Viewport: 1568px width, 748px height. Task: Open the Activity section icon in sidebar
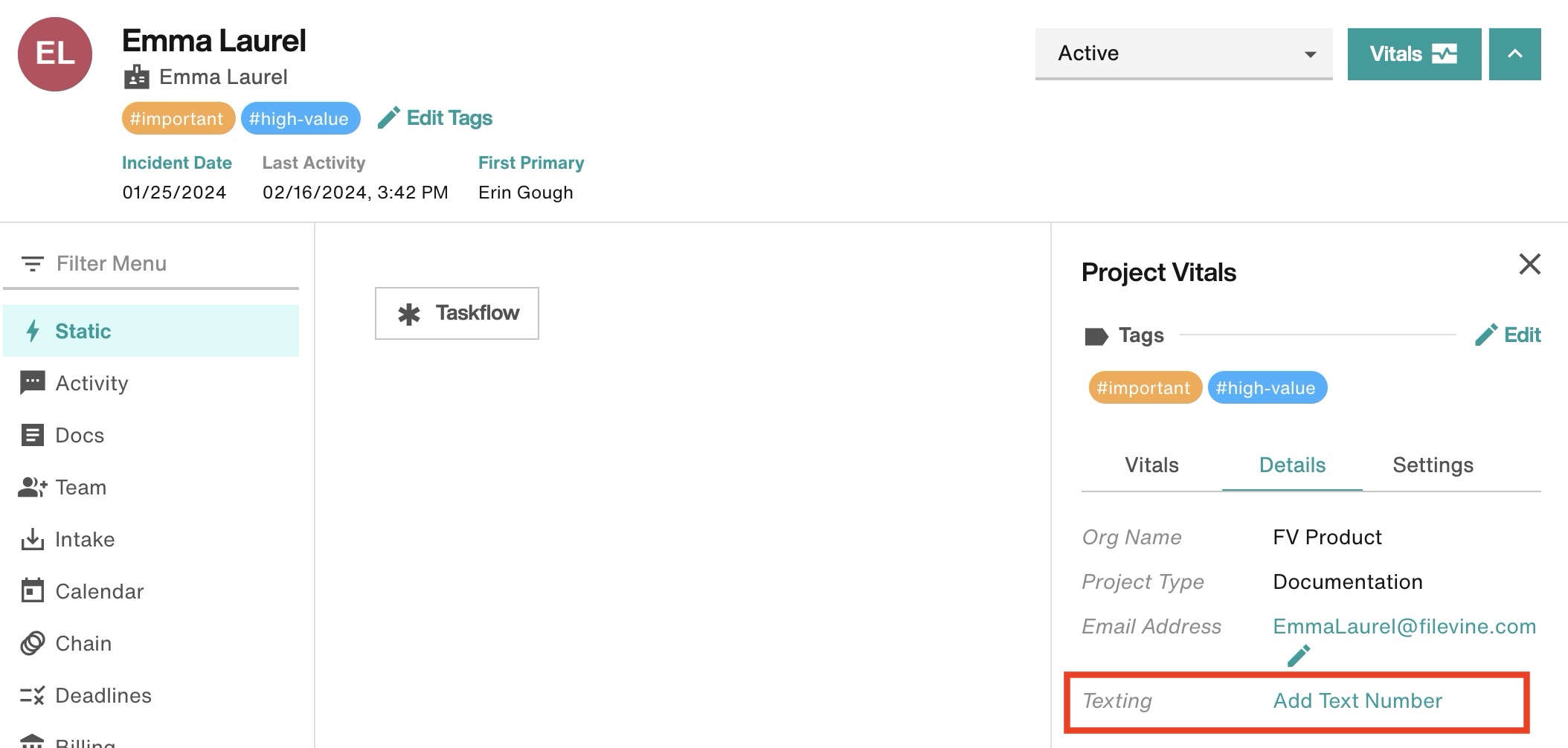pyautogui.click(x=32, y=383)
